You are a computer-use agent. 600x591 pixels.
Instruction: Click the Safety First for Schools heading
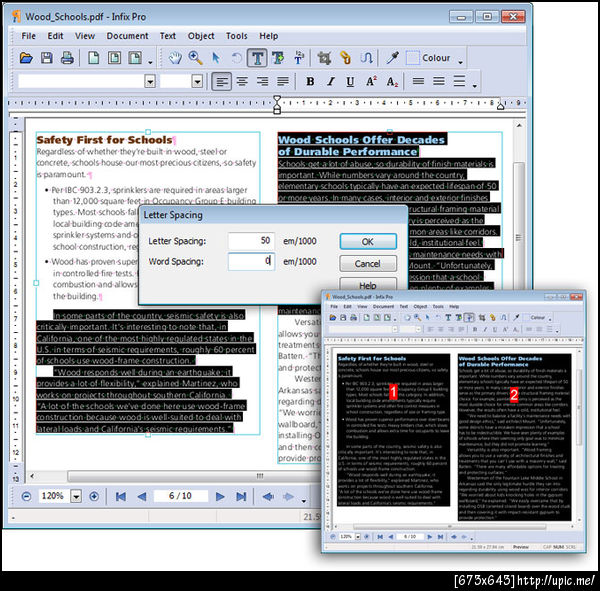point(104,140)
